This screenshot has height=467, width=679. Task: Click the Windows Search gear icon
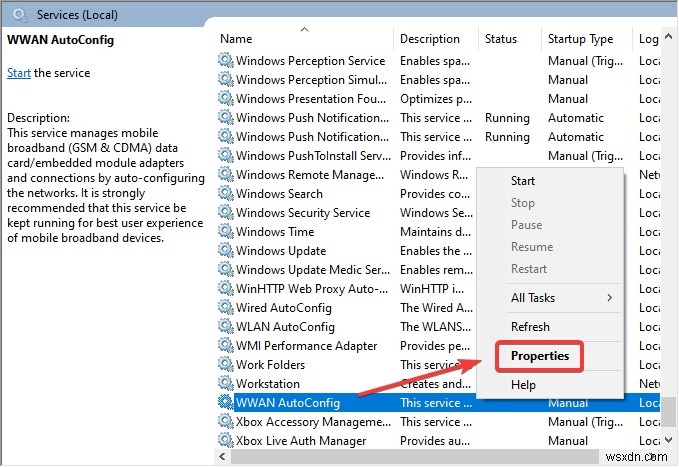click(226, 193)
